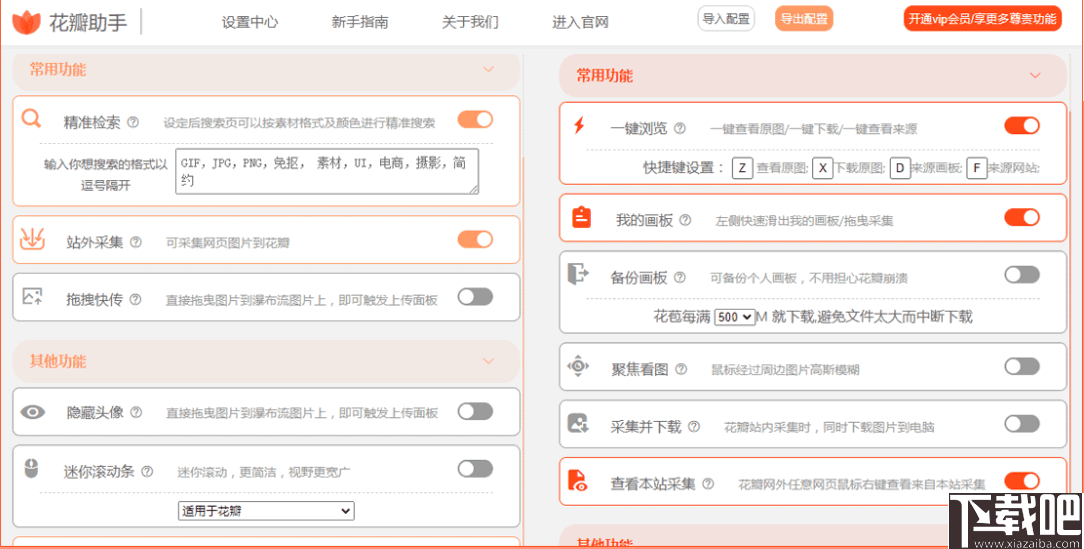This screenshot has height=549, width=1084.
Task: Click the 精准检索 magnifier icon
Action: [31, 119]
